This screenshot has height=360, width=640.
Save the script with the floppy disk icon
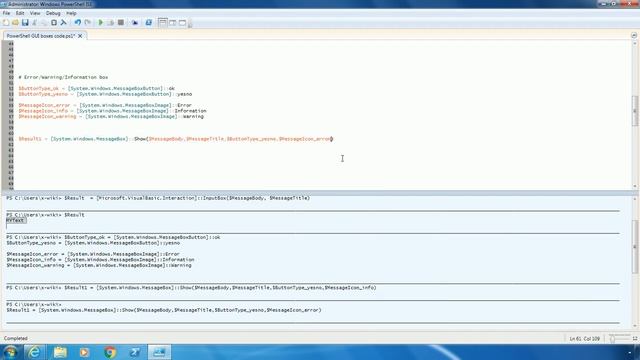(25, 23)
